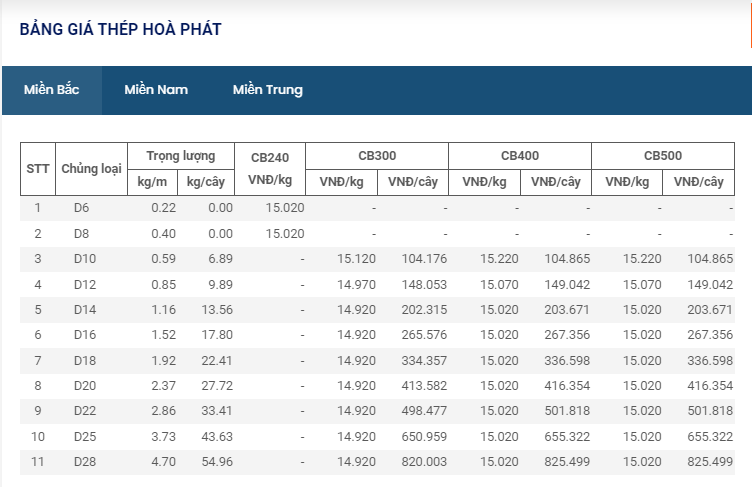Click the value 265.576 in D16 row
752x487 pixels.
[424, 334]
